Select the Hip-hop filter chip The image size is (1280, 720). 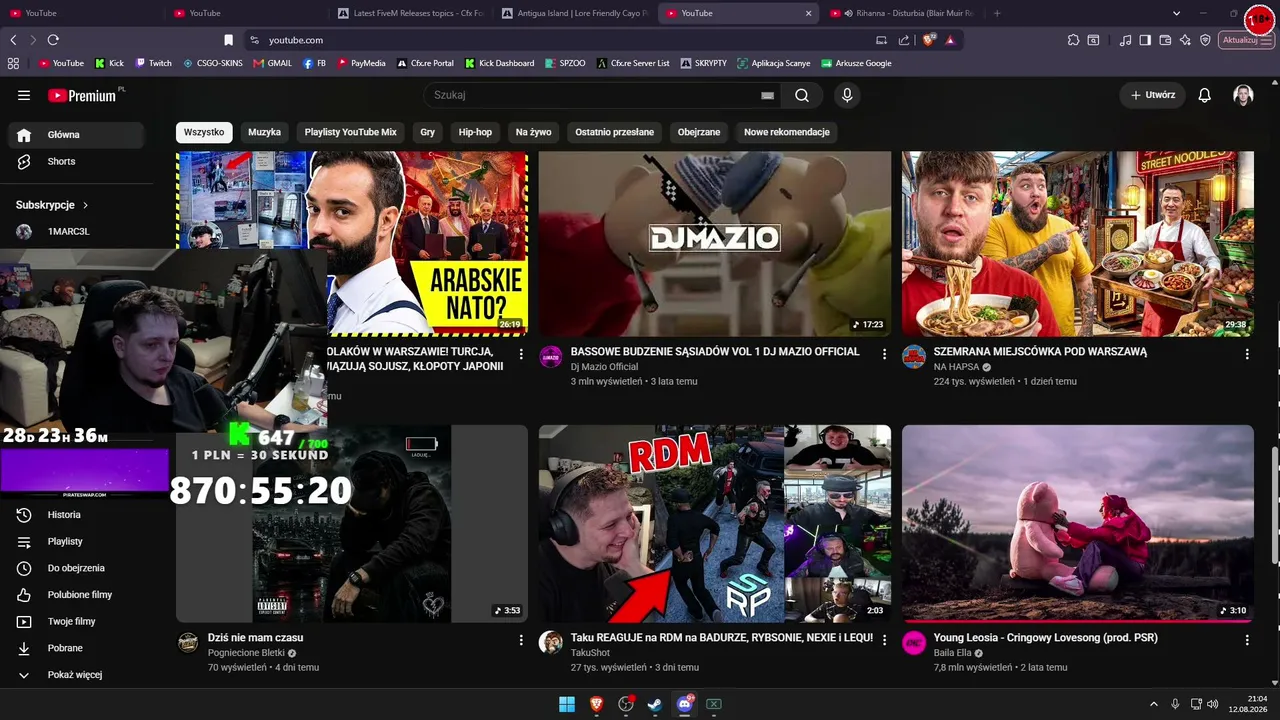[476, 132]
